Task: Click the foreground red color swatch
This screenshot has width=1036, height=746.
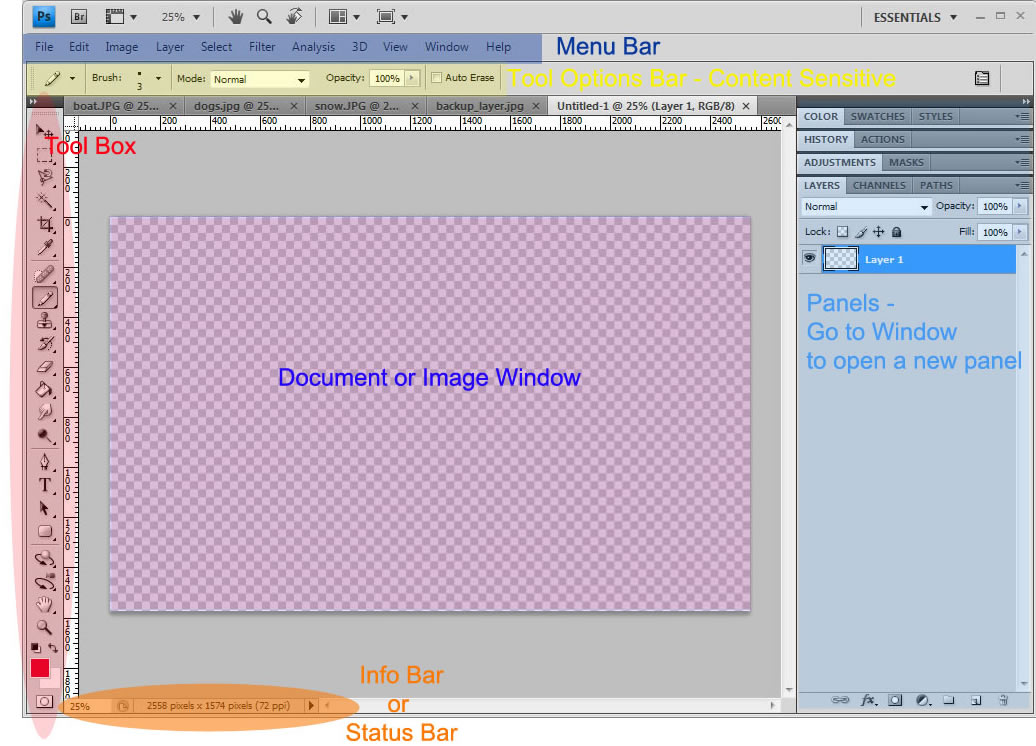Action: tap(39, 668)
